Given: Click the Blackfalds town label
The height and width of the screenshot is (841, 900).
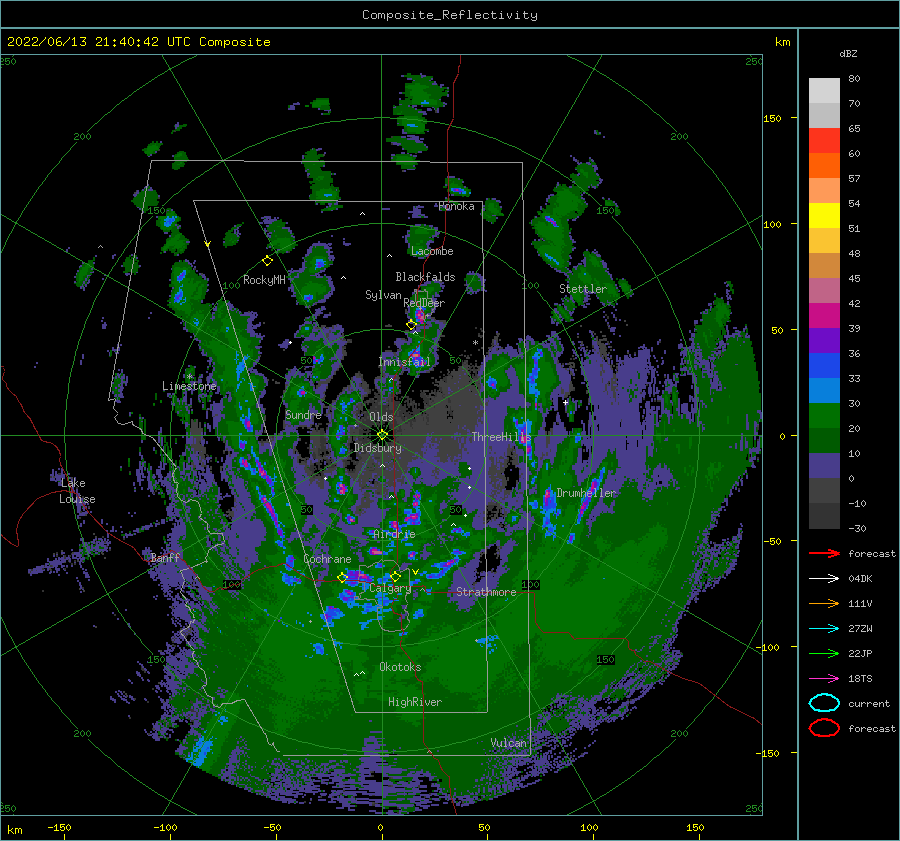Looking at the screenshot, I should point(425,277).
